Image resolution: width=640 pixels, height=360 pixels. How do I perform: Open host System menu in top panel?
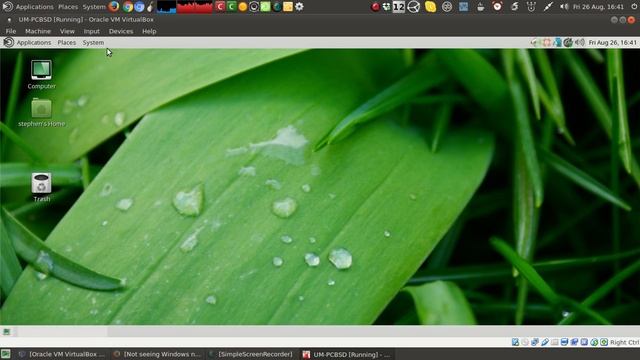[x=94, y=7]
